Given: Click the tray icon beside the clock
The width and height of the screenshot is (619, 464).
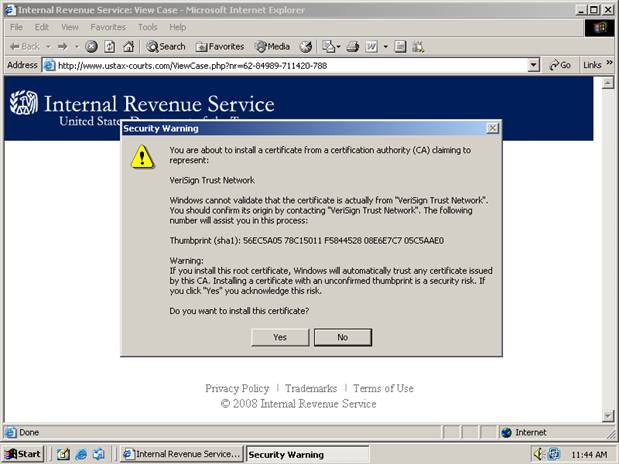Looking at the screenshot, I should click(553, 454).
